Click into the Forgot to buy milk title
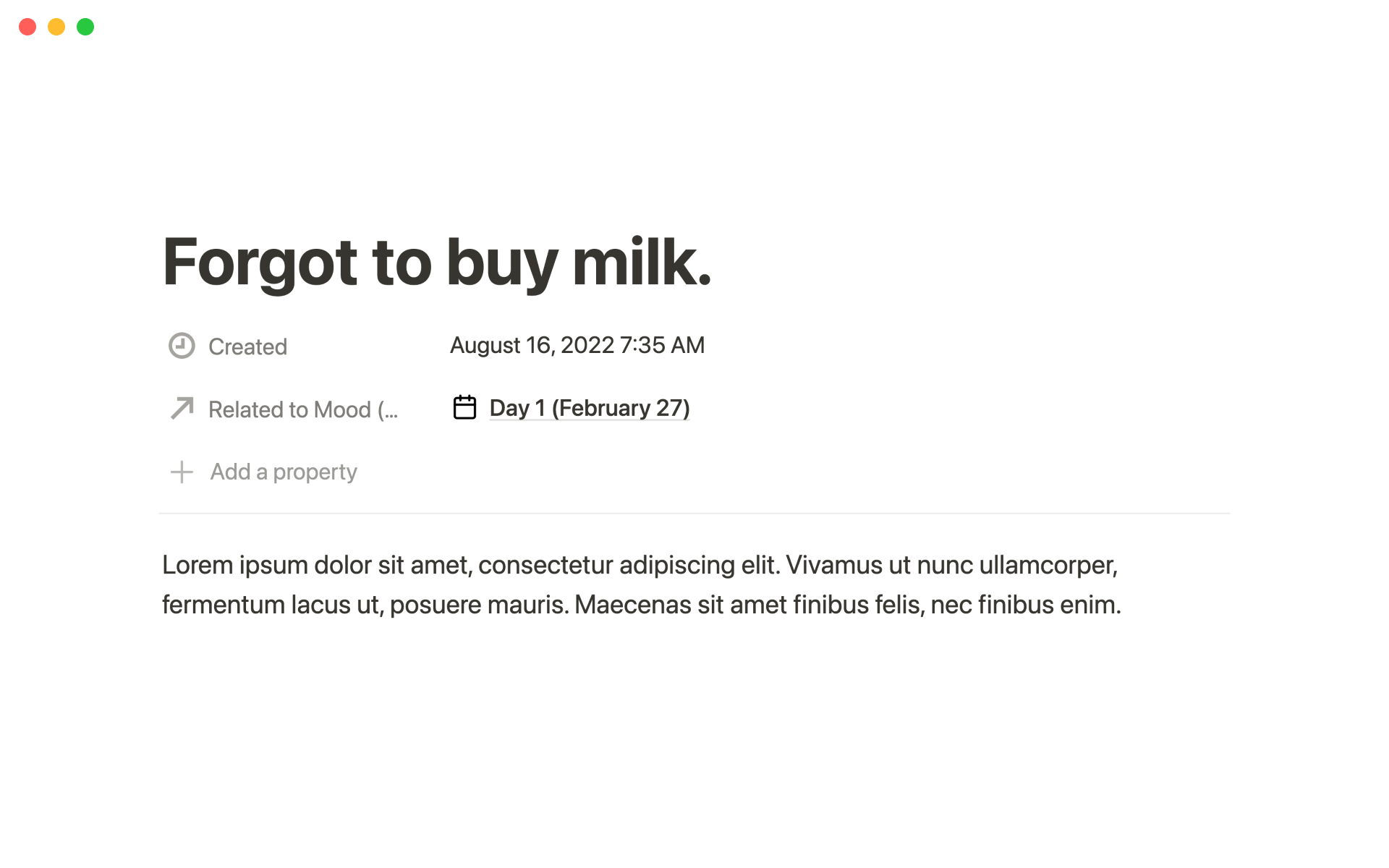This screenshot has height=868, width=1389. pyautogui.click(x=437, y=262)
